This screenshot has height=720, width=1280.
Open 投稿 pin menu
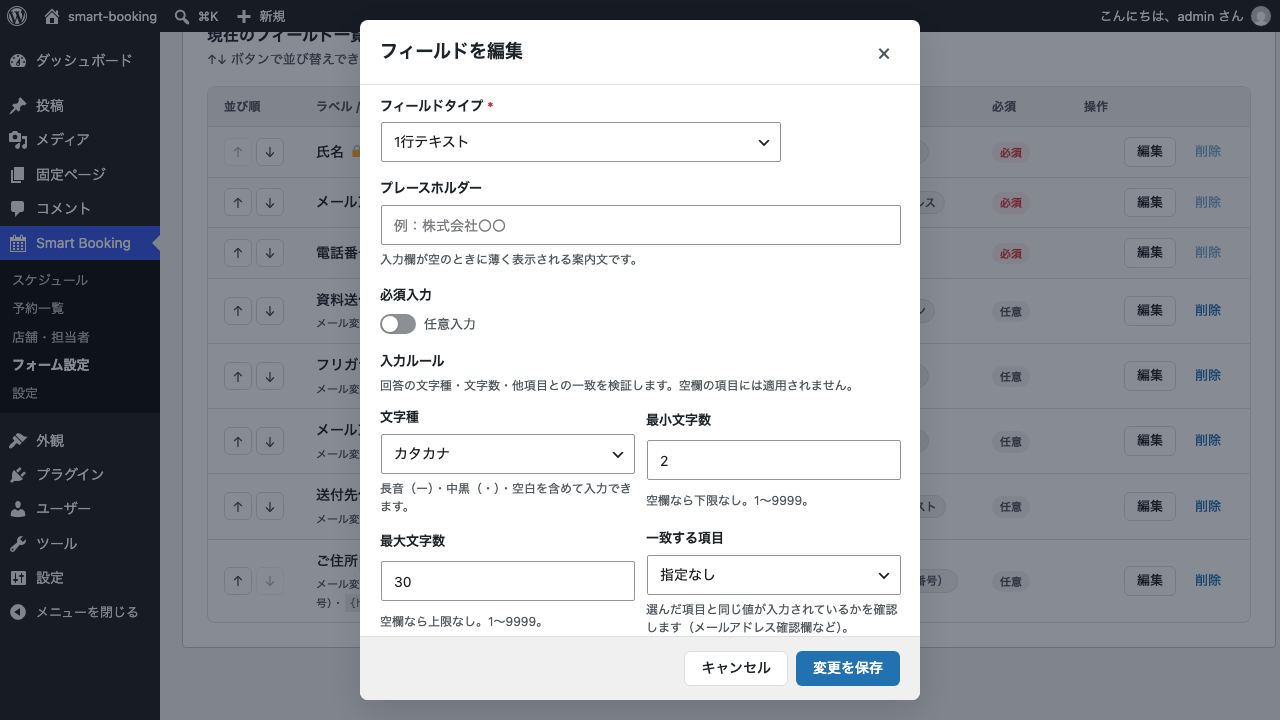[x=80, y=105]
